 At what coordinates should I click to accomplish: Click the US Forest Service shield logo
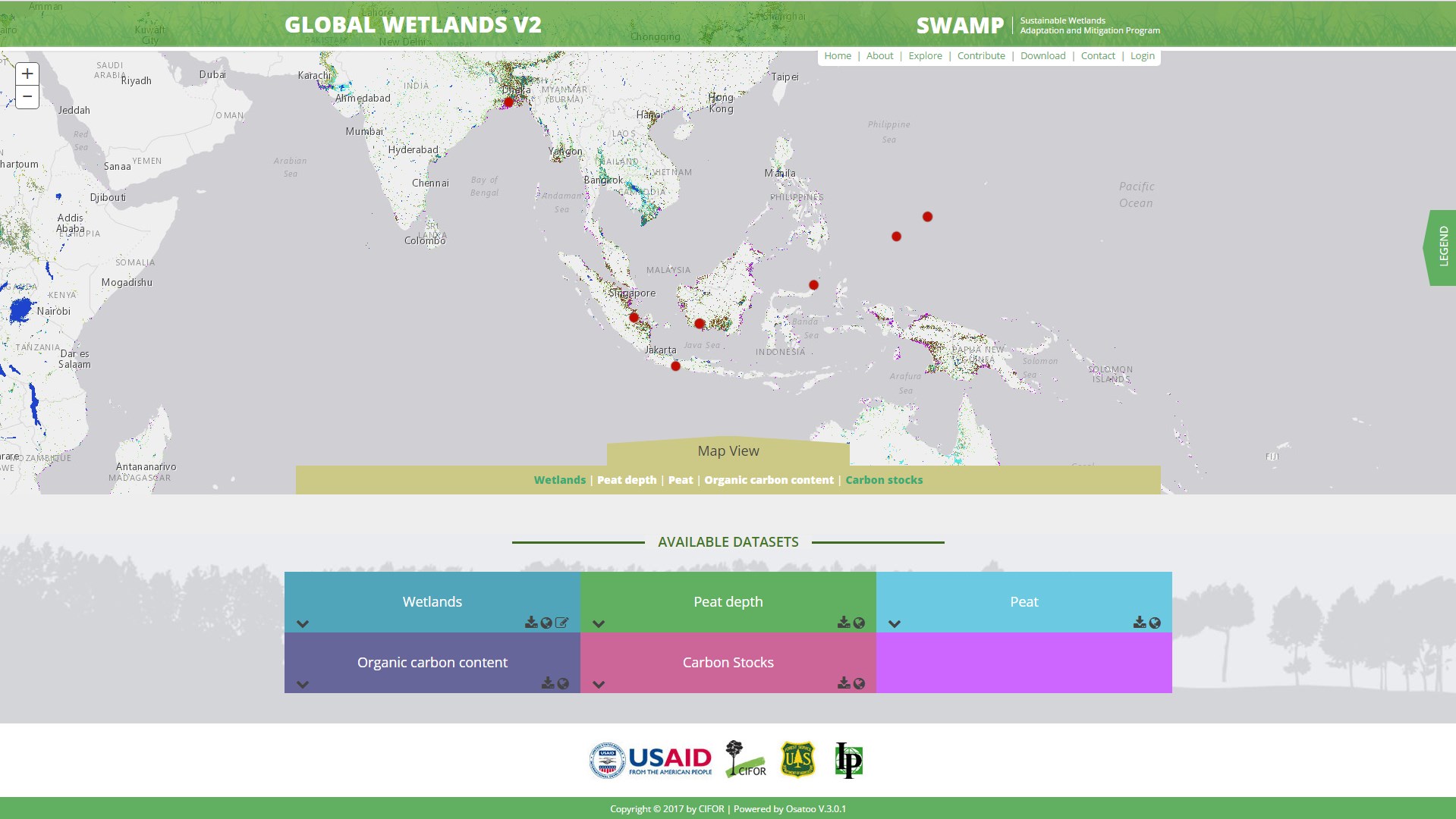click(x=798, y=759)
